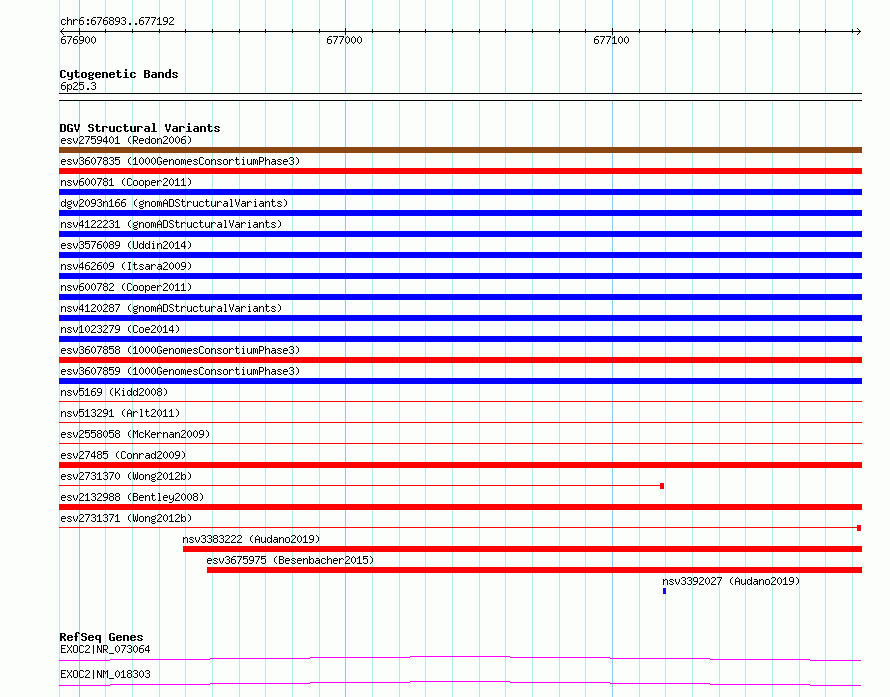Select the DGV Structural Variants track title

coord(140,128)
